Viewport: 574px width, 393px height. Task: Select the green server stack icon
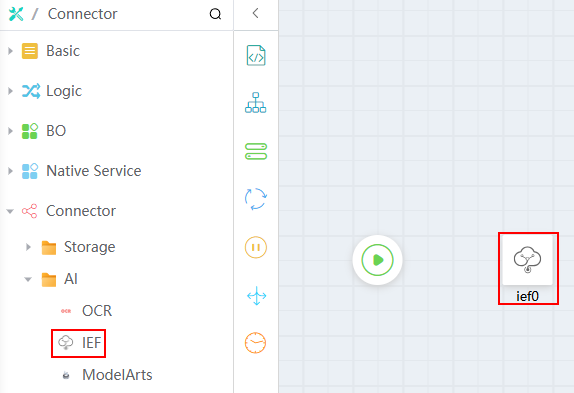(x=256, y=151)
